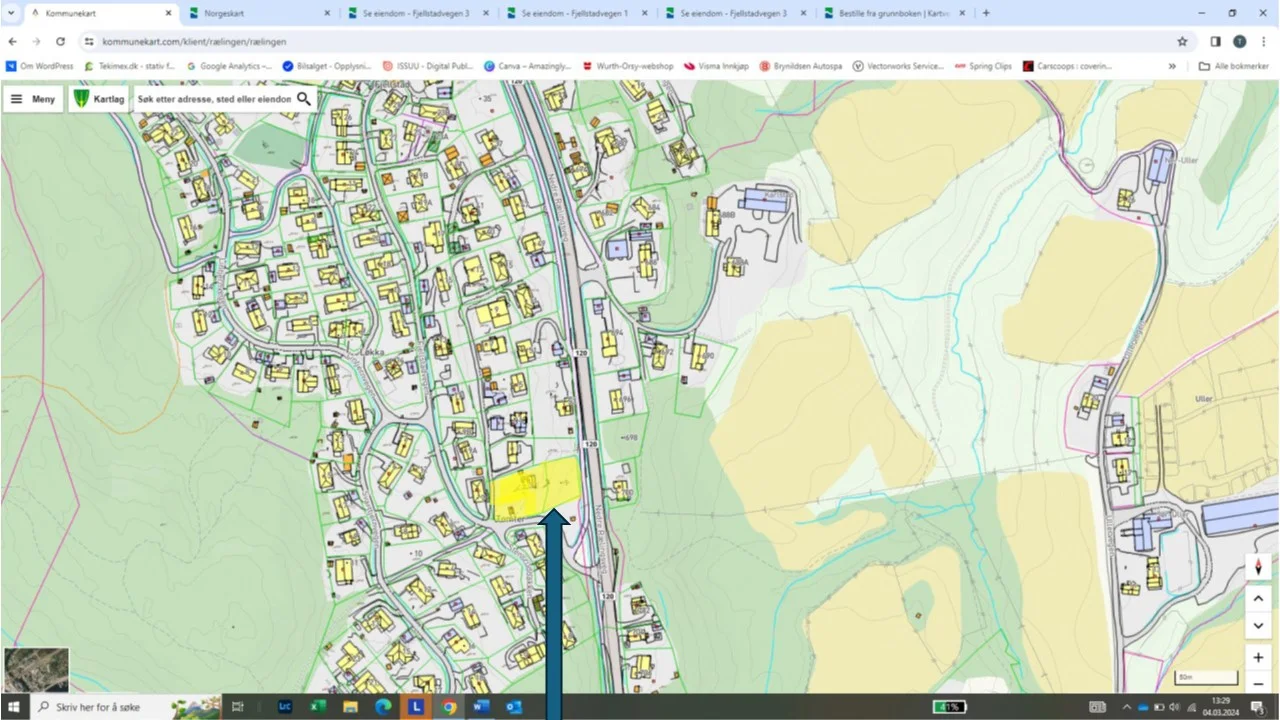Image resolution: width=1280 pixels, height=720 pixels.
Task: Open the Canva bookmark
Action: pyautogui.click(x=527, y=66)
